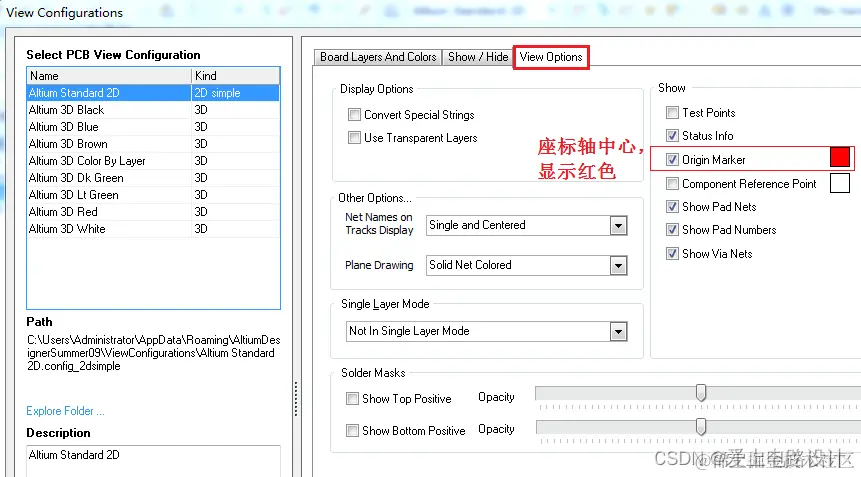Enable Show Top Positive solder mask
The width and height of the screenshot is (861, 477).
click(353, 399)
